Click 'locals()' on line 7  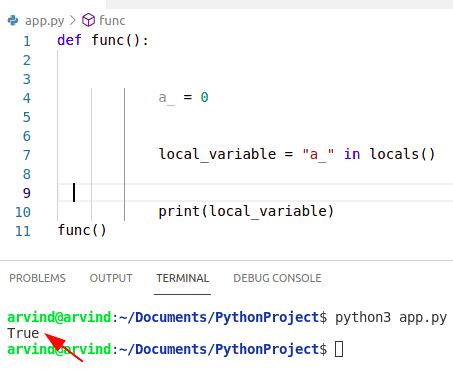tap(402, 154)
